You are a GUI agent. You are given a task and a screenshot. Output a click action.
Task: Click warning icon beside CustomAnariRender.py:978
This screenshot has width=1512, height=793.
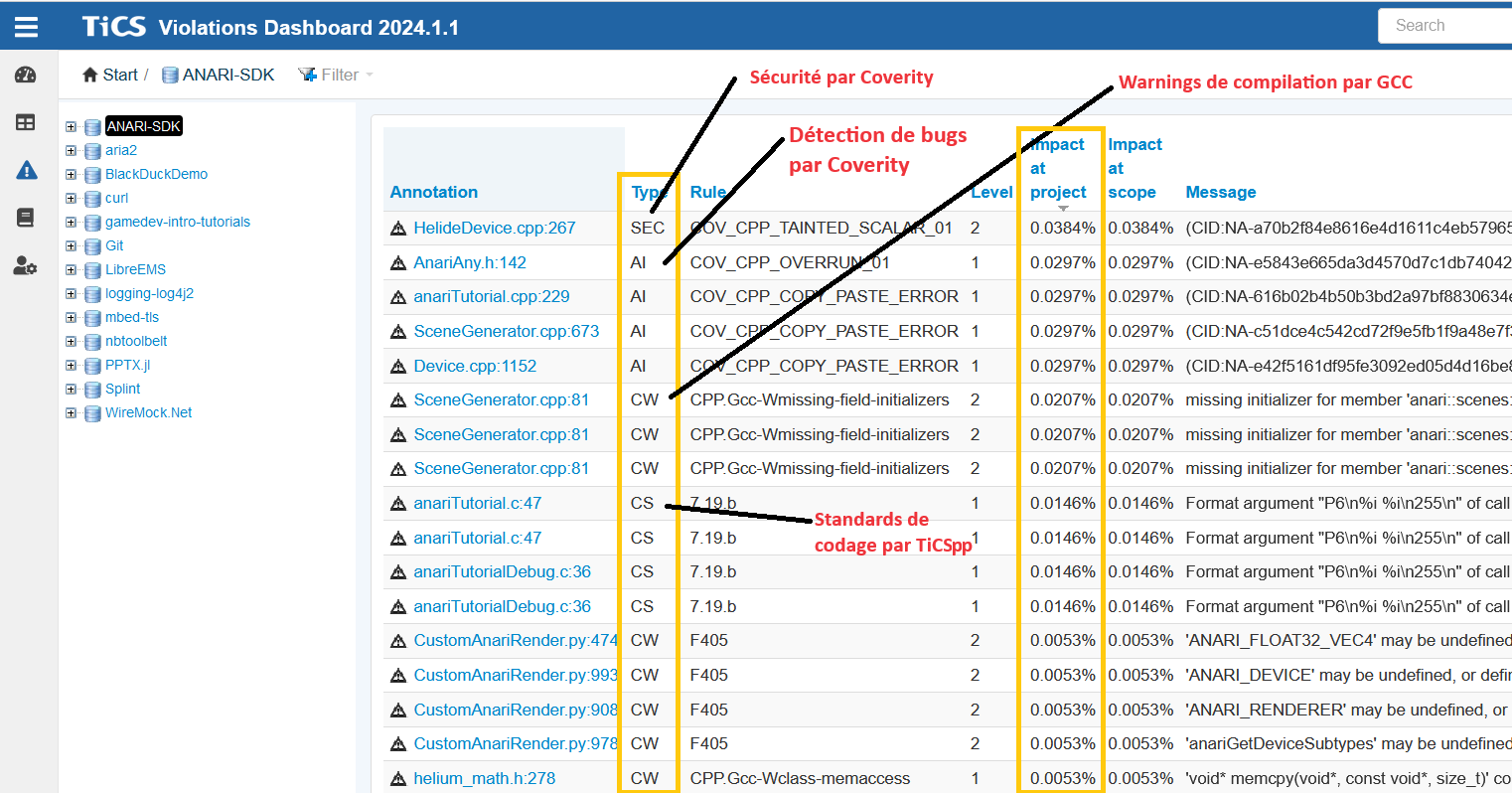[398, 744]
